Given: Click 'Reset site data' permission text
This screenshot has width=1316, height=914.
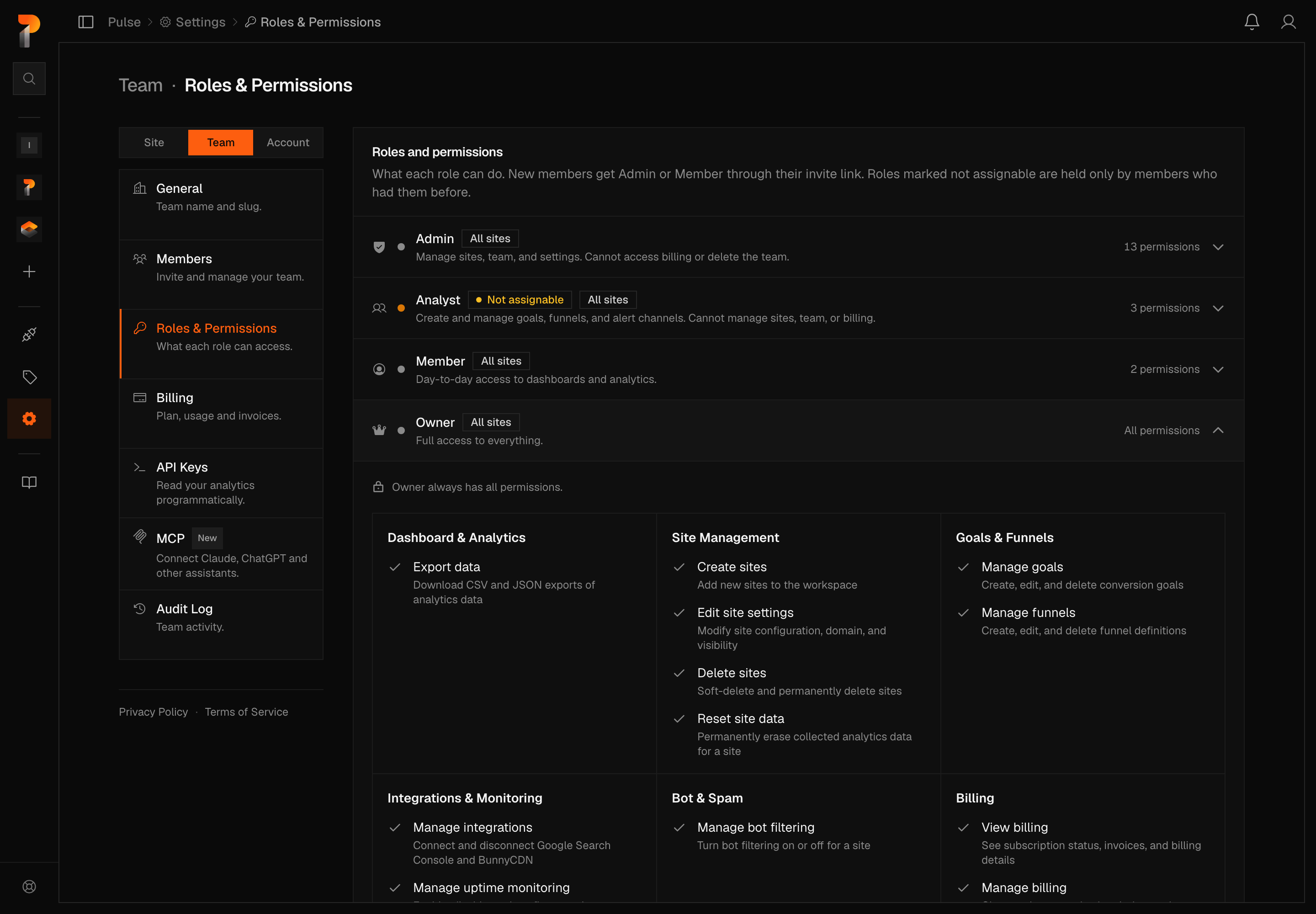Looking at the screenshot, I should pos(740,718).
